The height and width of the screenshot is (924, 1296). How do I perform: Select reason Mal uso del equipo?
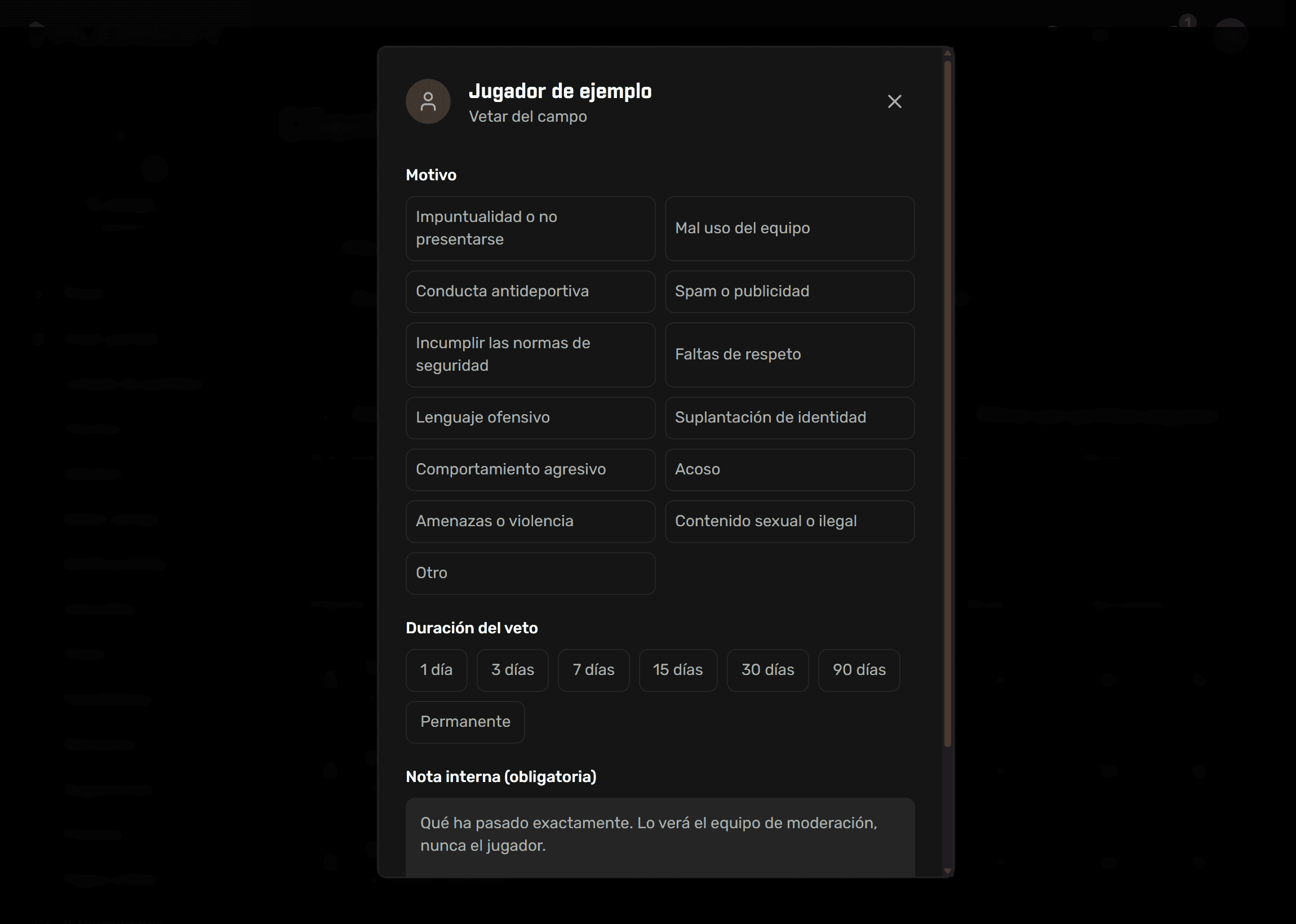[x=789, y=229]
